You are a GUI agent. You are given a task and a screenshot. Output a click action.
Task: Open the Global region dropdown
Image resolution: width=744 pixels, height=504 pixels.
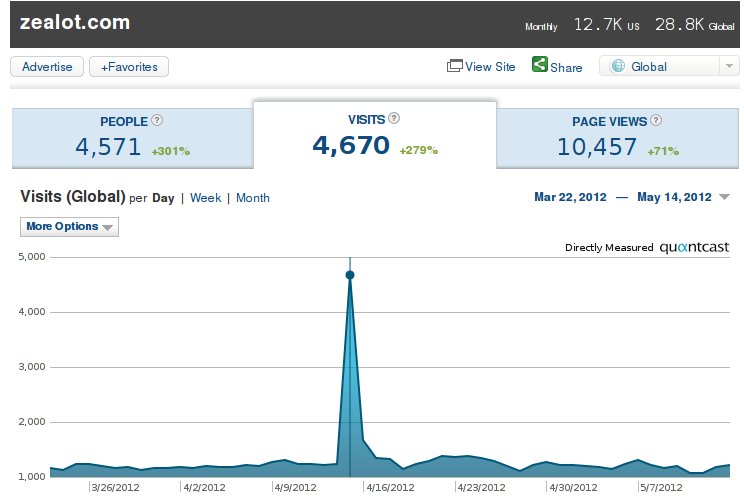(x=669, y=66)
